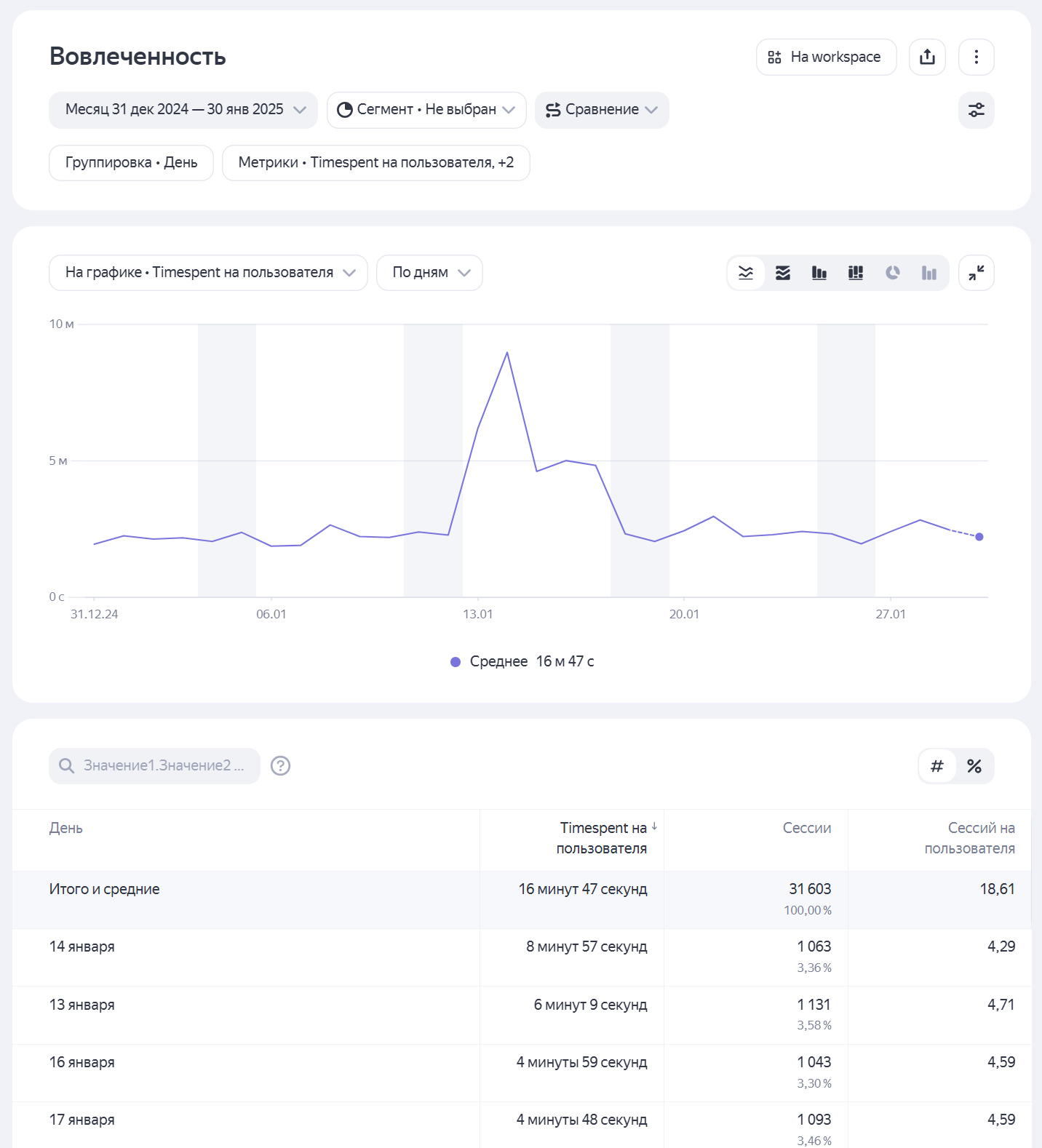The image size is (1042, 1148).
Task: Switch to the bar chart view
Action: [x=819, y=273]
